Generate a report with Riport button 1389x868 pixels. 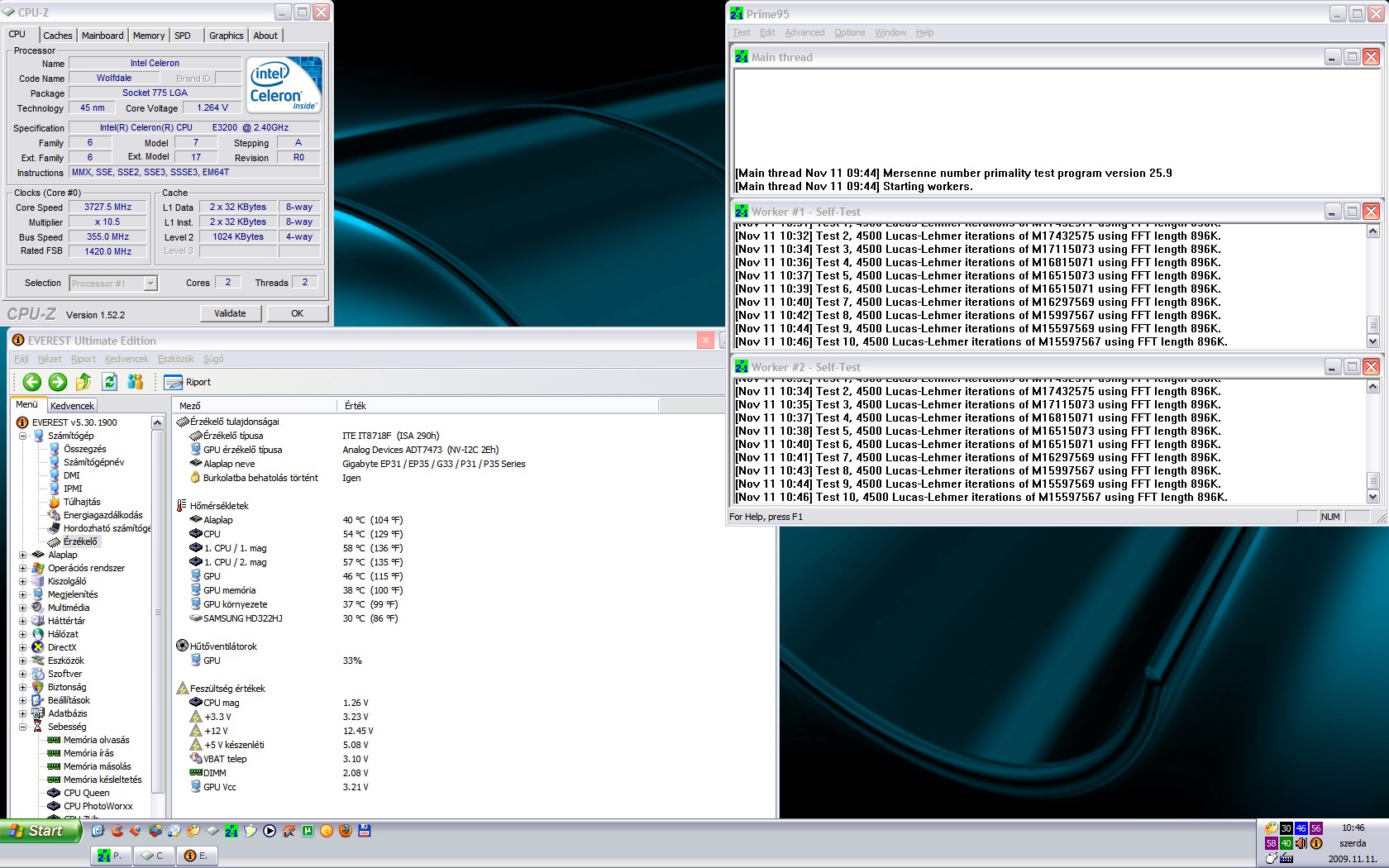click(188, 382)
